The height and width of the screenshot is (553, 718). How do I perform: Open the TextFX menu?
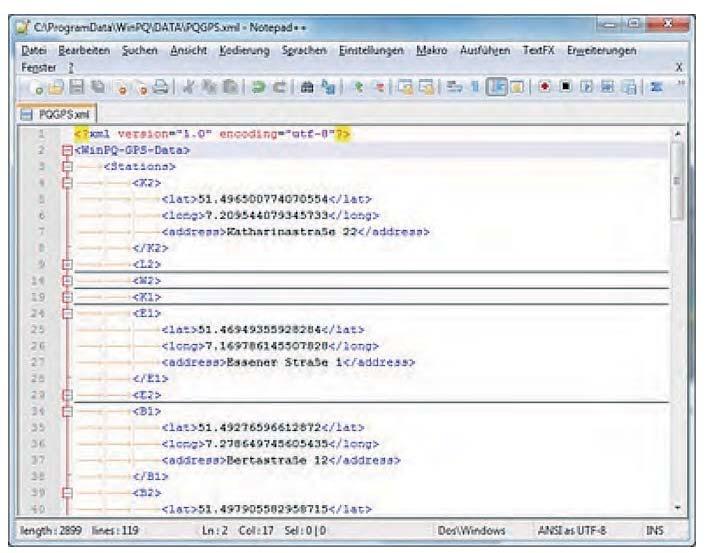pos(538,50)
